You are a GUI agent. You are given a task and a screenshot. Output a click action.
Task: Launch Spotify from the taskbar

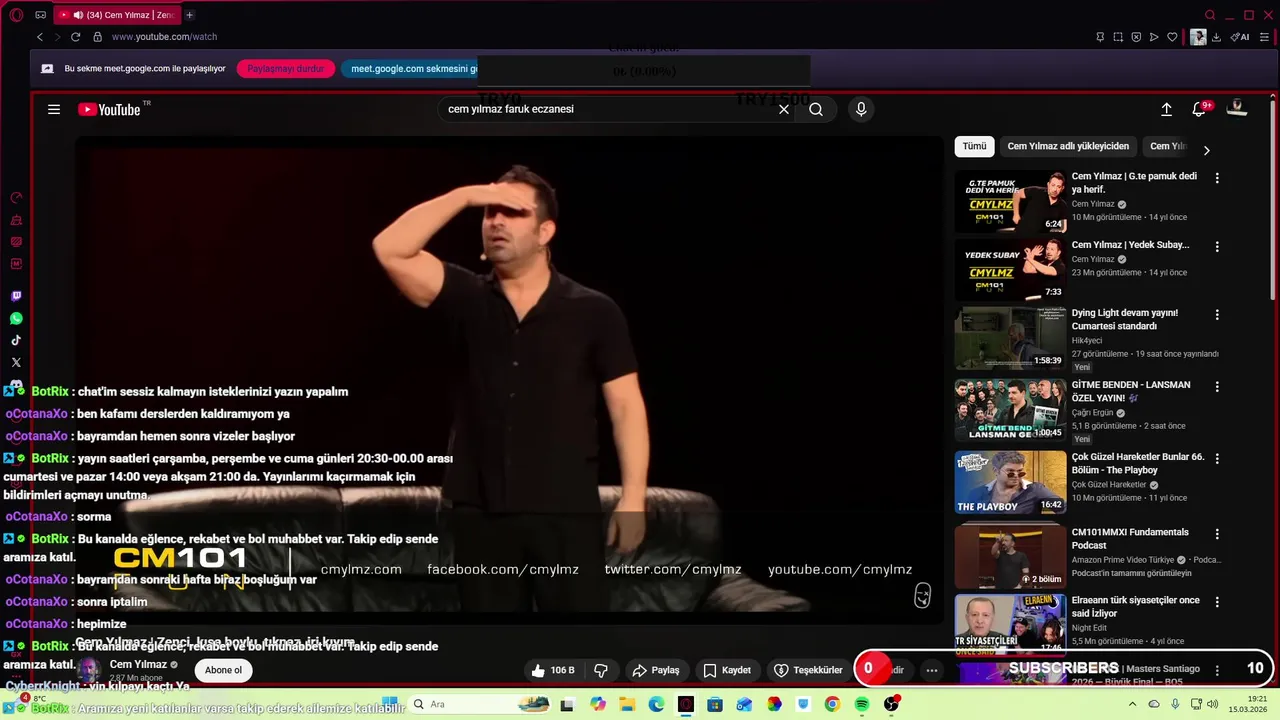(861, 705)
